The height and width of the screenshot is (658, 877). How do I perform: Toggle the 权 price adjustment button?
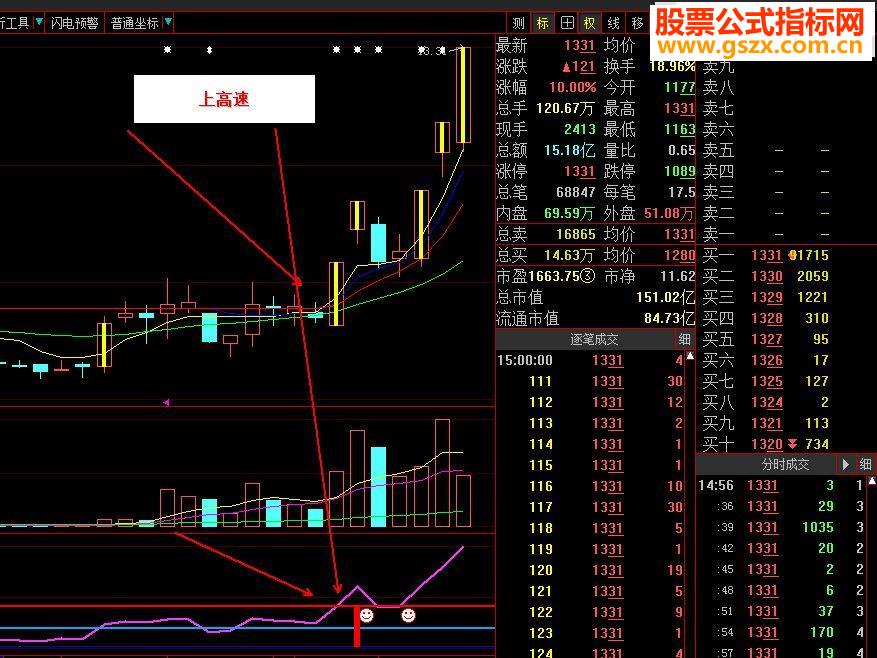[590, 23]
